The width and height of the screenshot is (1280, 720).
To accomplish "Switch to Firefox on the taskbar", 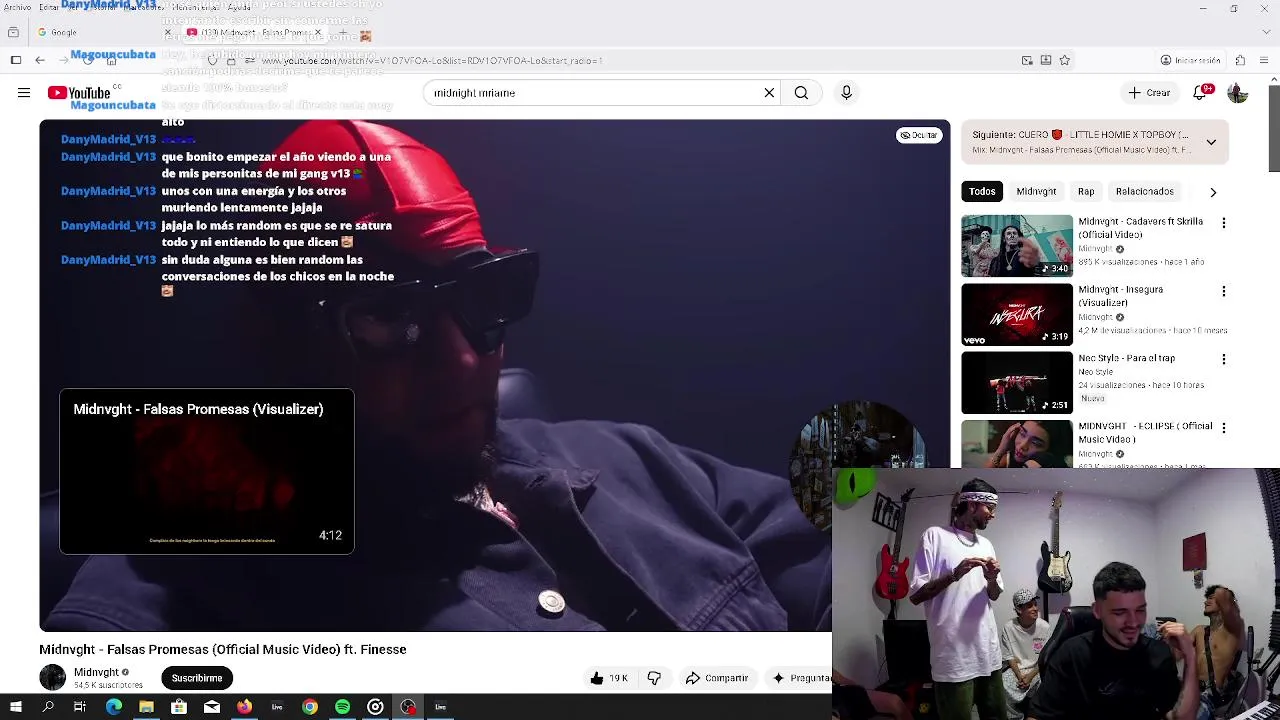I will pyautogui.click(x=244, y=707).
